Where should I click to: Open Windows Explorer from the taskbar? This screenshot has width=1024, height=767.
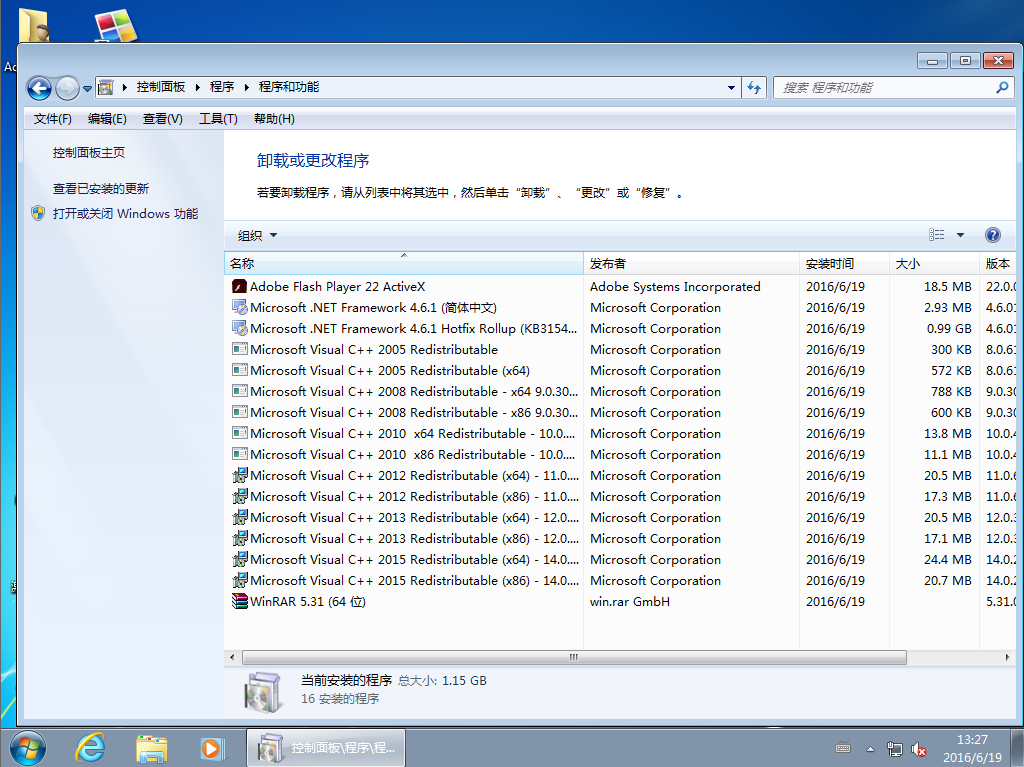pos(151,748)
